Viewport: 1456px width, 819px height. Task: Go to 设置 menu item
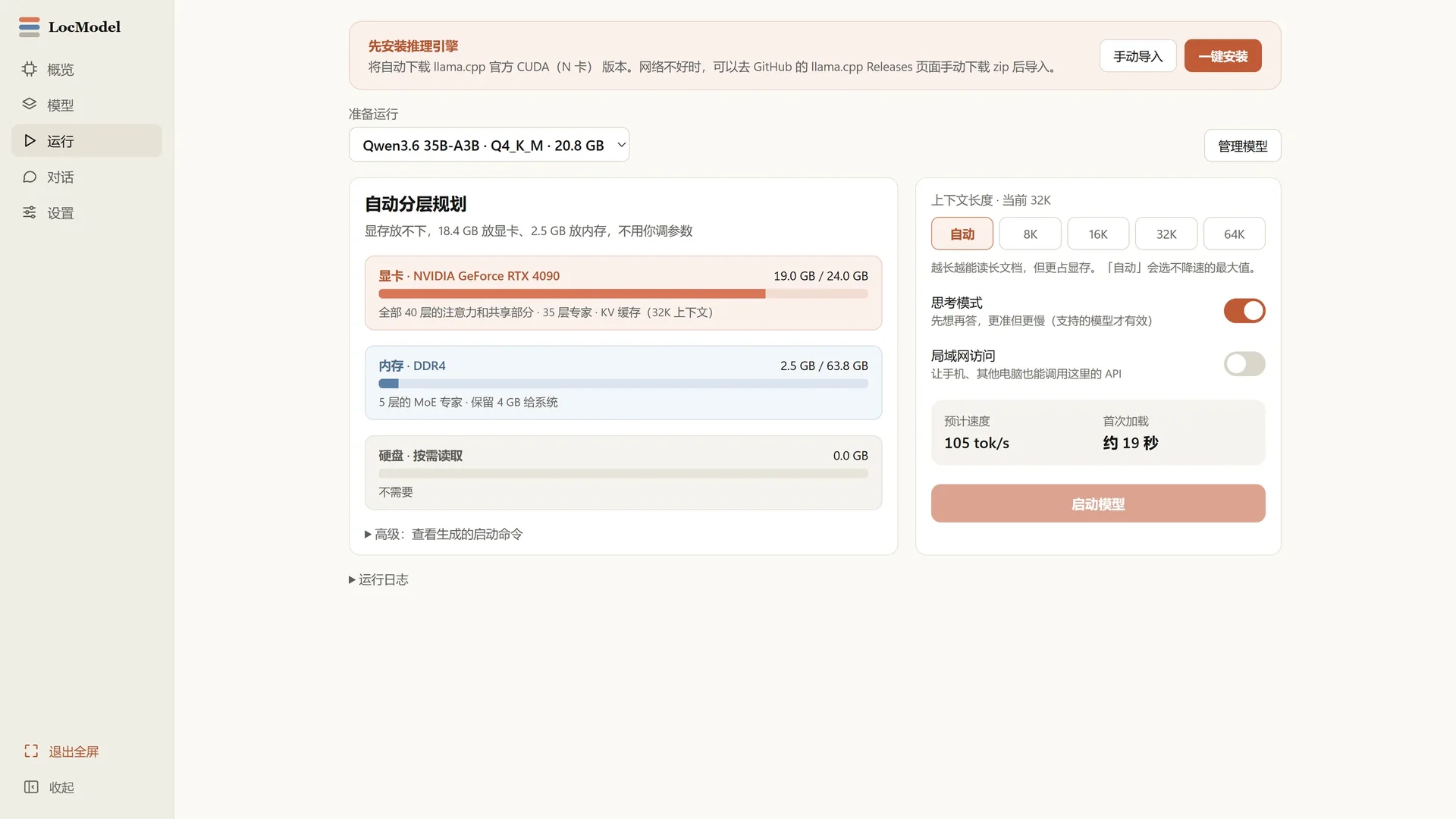pos(86,212)
